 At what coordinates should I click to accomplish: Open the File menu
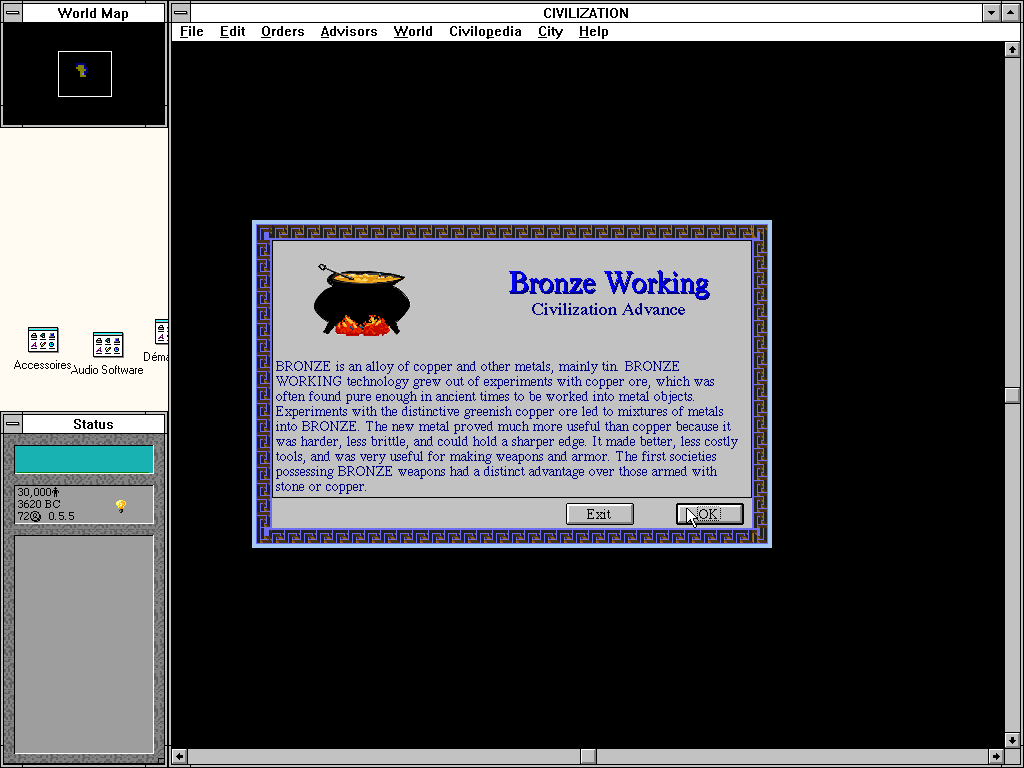(191, 31)
